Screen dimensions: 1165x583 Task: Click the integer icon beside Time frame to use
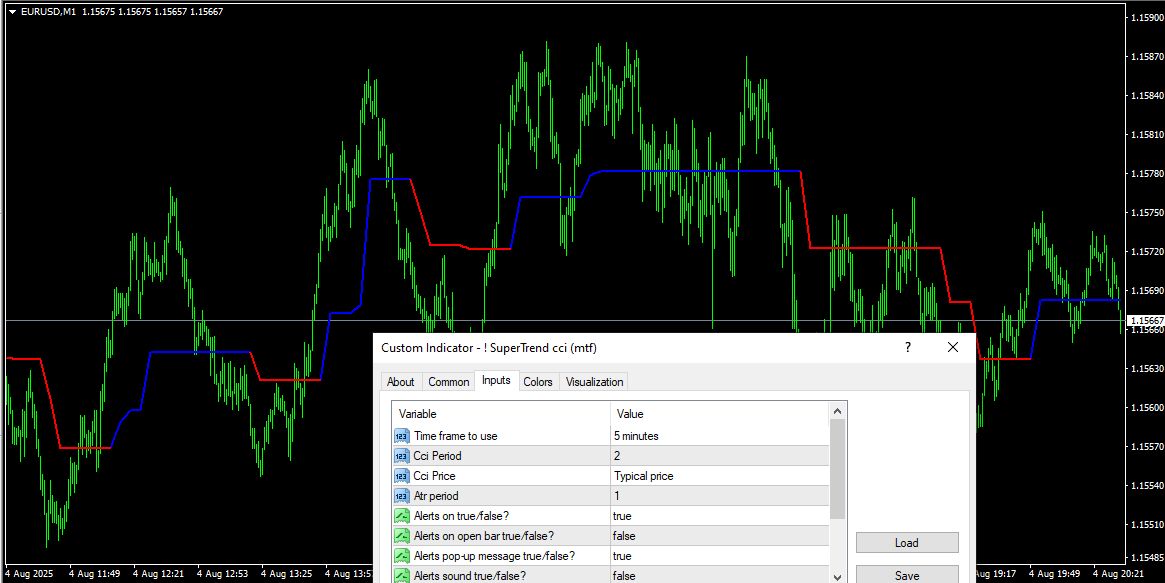[402, 436]
